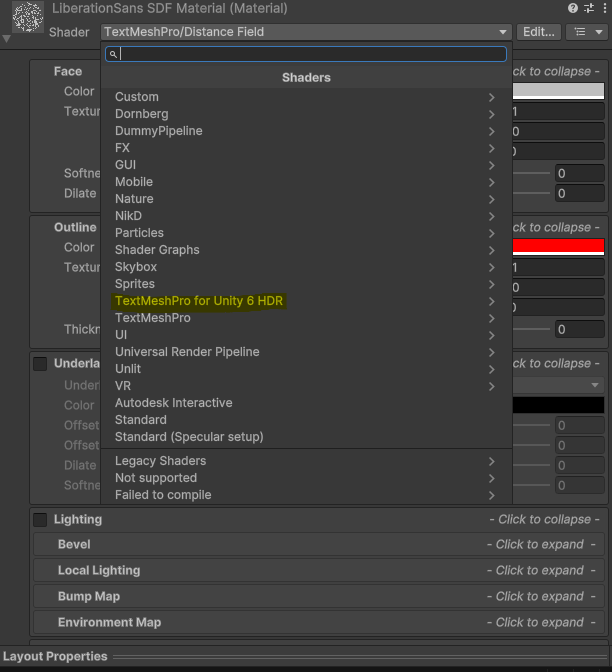The width and height of the screenshot is (612, 672).
Task: Open the Sprites shader submenu
Action: coord(306,284)
